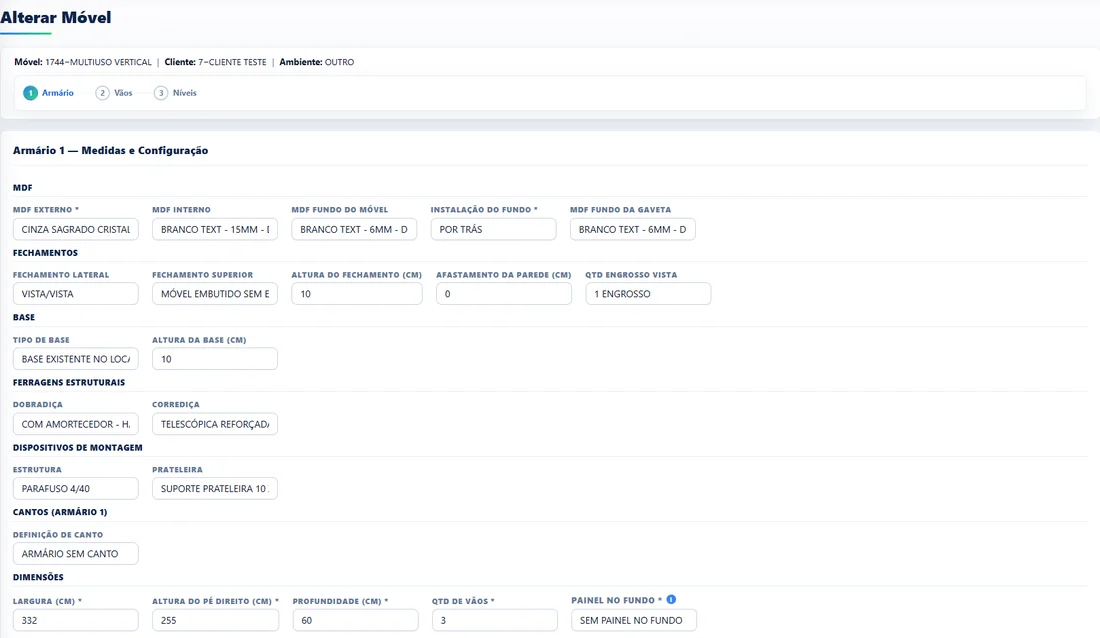Click the "7-CLIENTE TESTE" client text
The image size is (1100, 638).
232,62
